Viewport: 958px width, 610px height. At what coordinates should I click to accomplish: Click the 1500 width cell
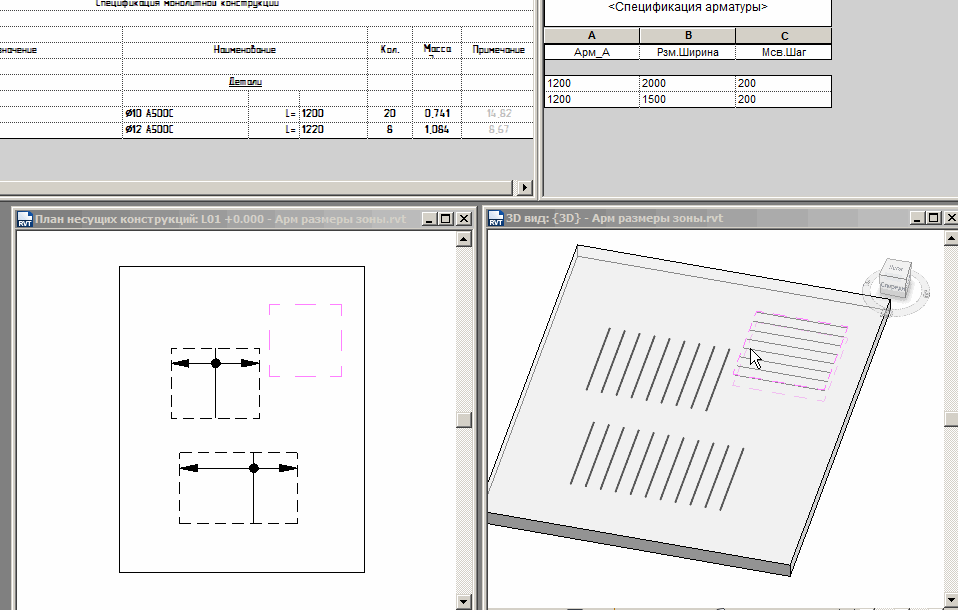coord(688,99)
